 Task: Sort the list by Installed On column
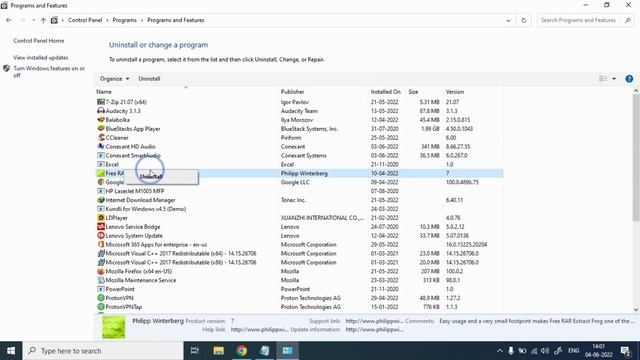pyautogui.click(x=386, y=92)
